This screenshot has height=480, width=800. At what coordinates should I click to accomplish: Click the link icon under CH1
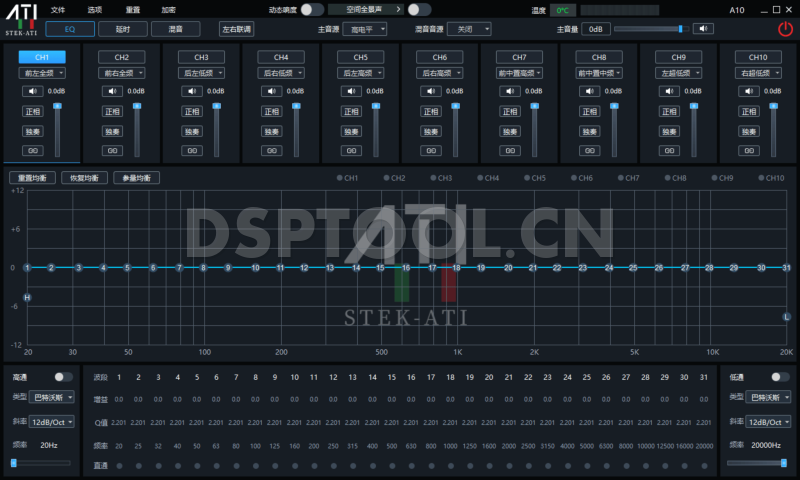coord(33,150)
